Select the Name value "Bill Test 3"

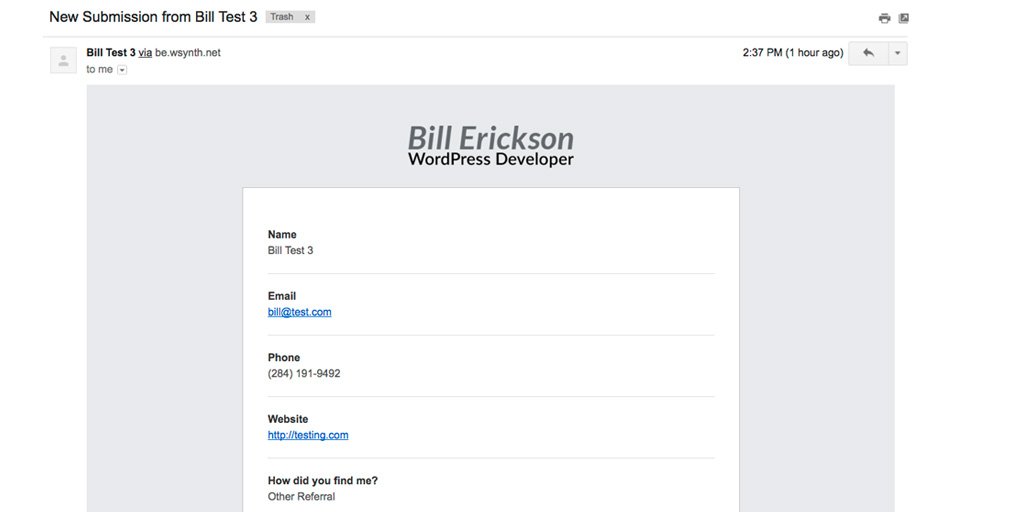click(x=291, y=250)
